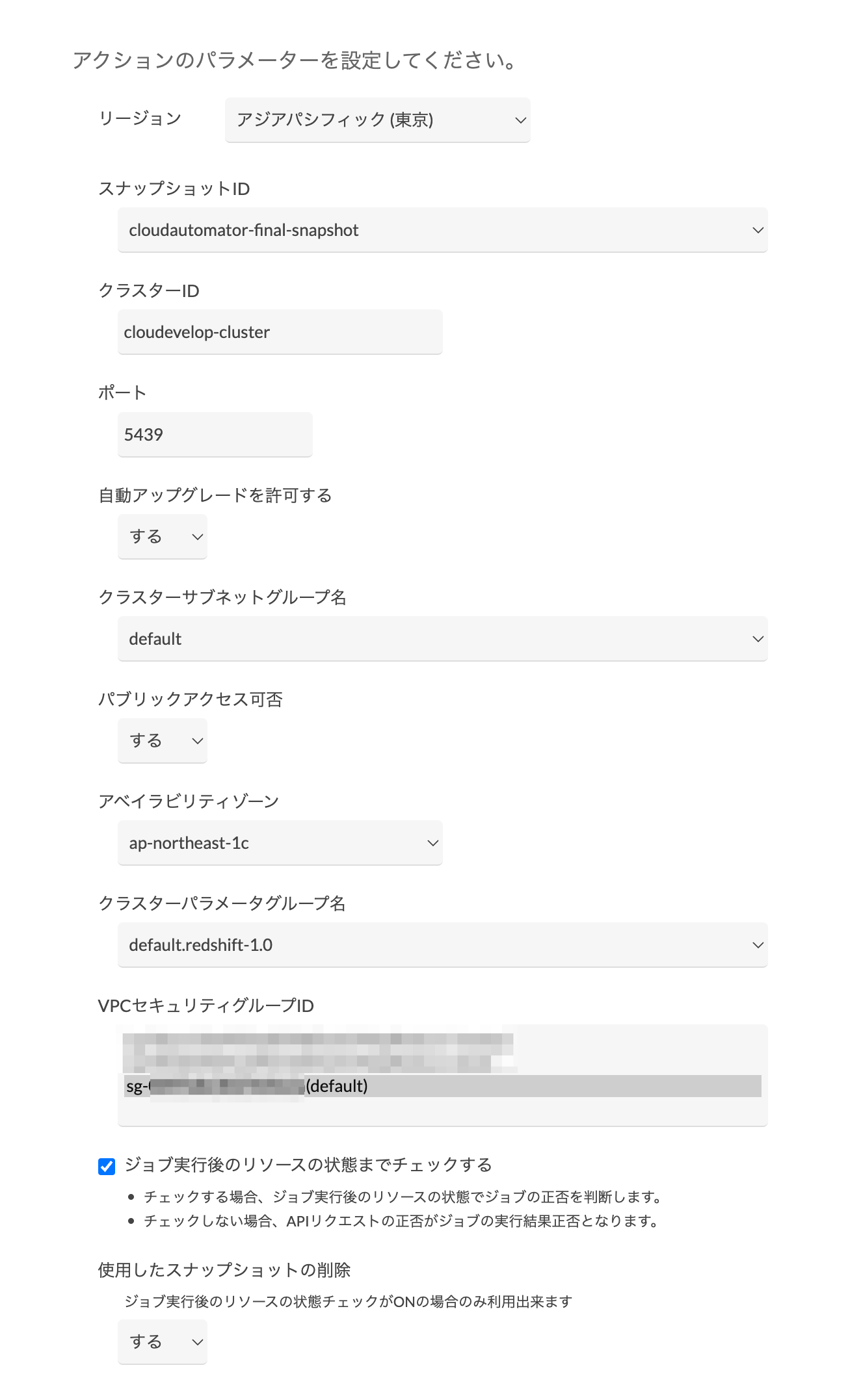Click the chevron on the クラスターサブネットグループ名 field
This screenshot has height=1400, width=848.
[759, 639]
